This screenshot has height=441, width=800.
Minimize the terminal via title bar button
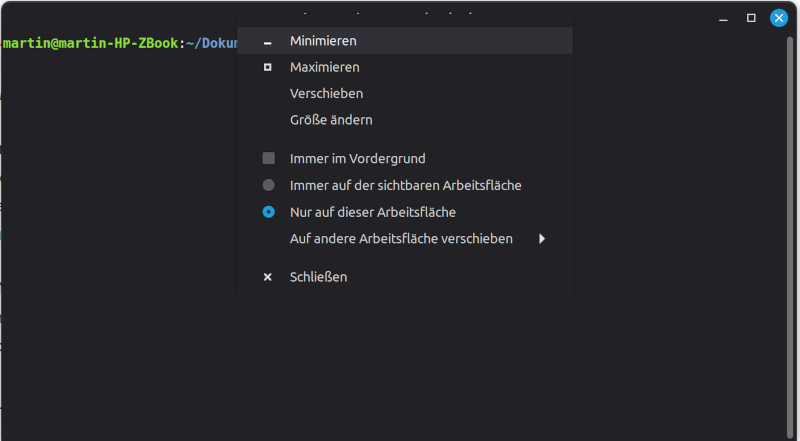pyautogui.click(x=723, y=19)
